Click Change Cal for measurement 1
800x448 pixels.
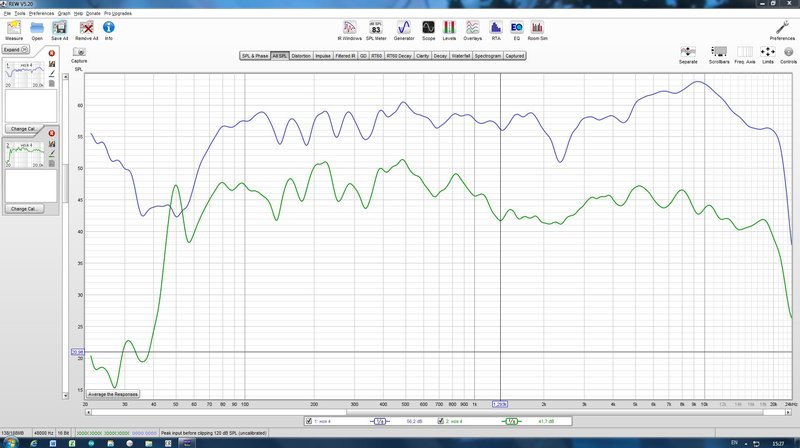coord(24,129)
